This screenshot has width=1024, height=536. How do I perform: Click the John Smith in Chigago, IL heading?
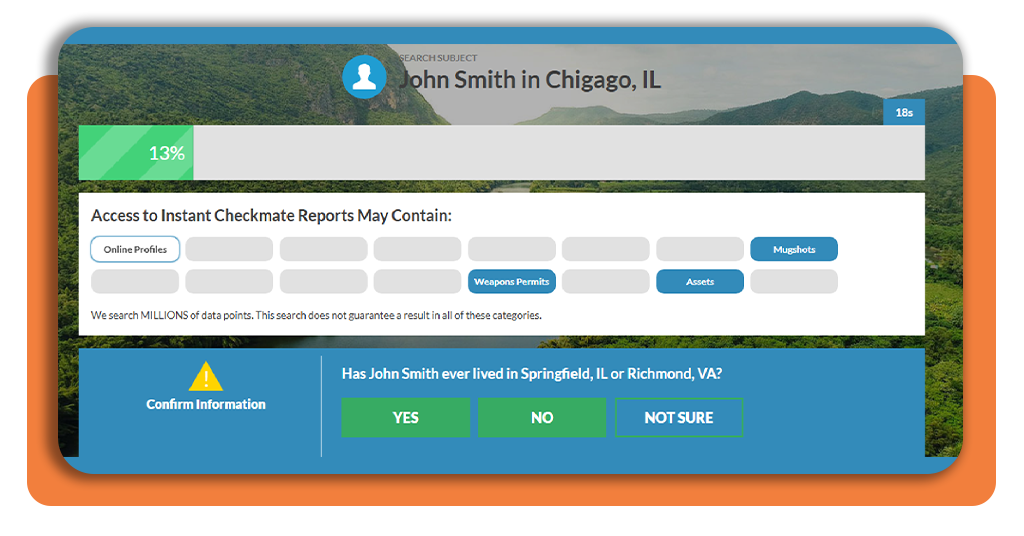coord(530,80)
